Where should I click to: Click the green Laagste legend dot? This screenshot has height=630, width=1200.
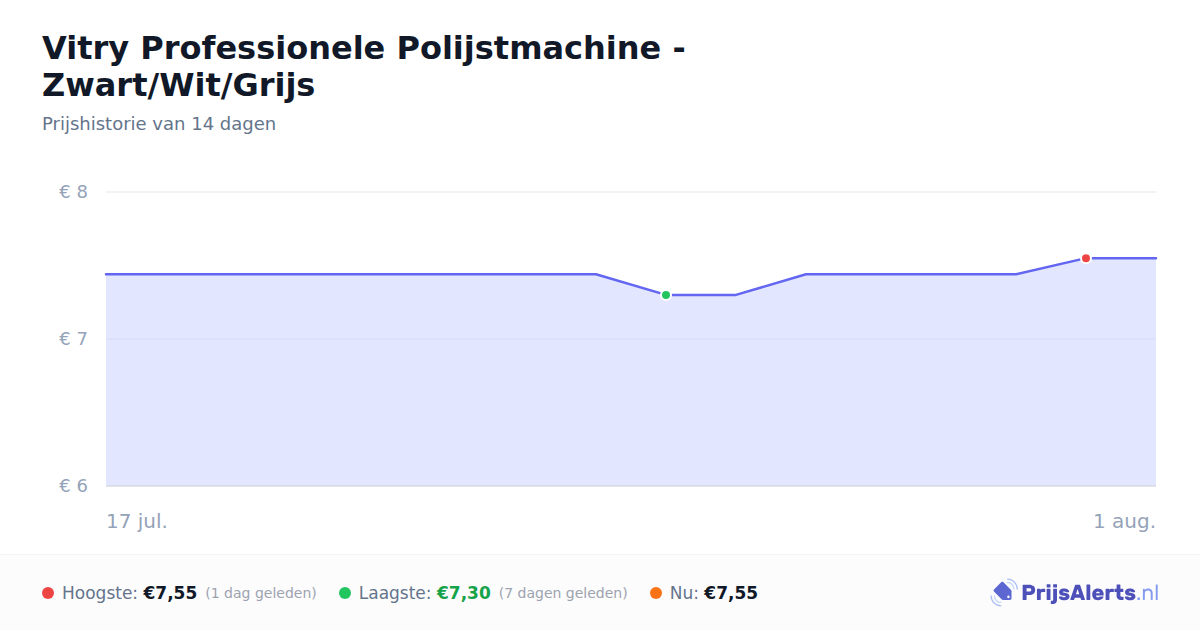(x=345, y=593)
